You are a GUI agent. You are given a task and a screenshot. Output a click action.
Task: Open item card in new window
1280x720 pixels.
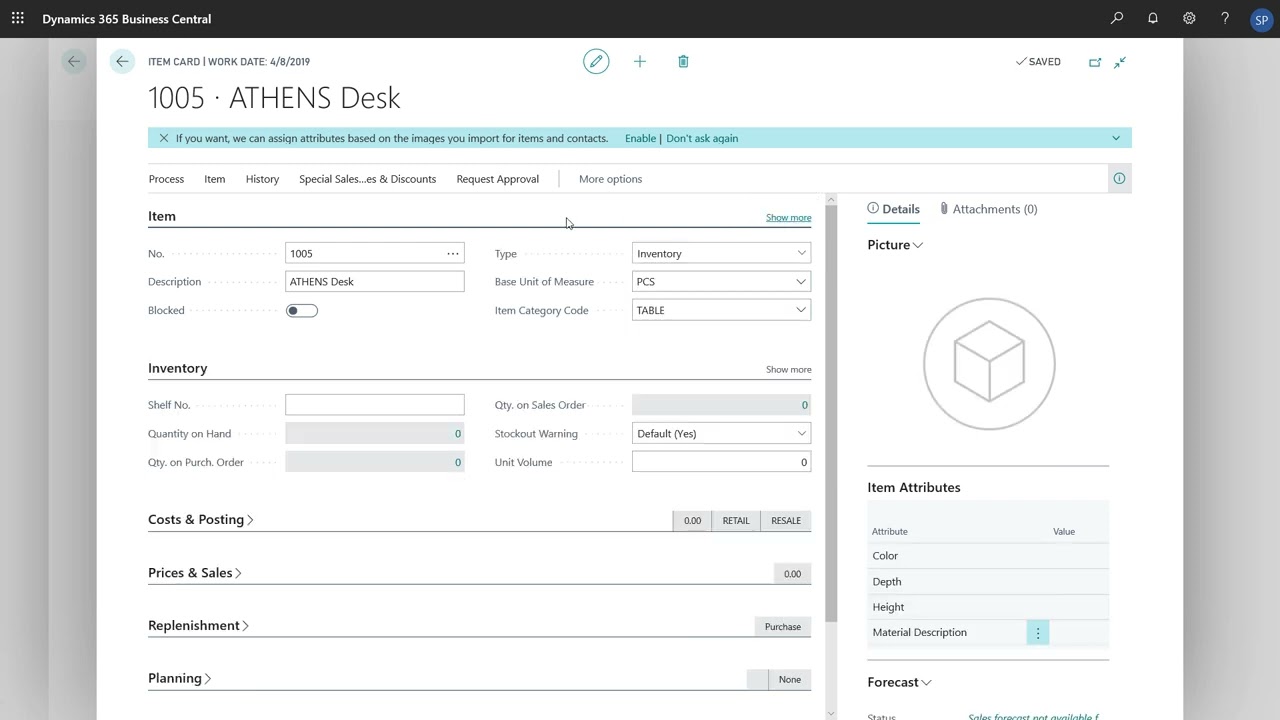(1095, 62)
